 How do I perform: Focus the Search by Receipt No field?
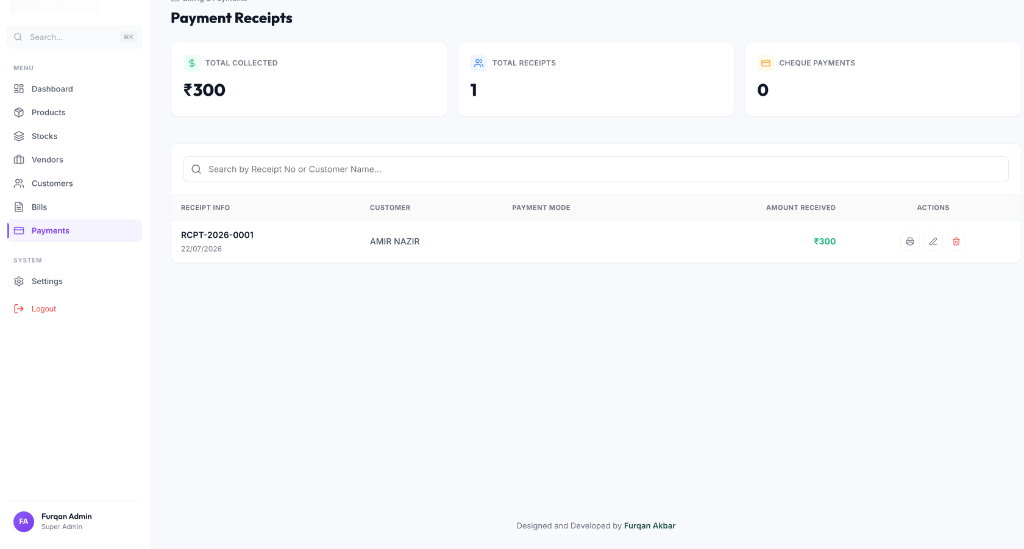[596, 169]
